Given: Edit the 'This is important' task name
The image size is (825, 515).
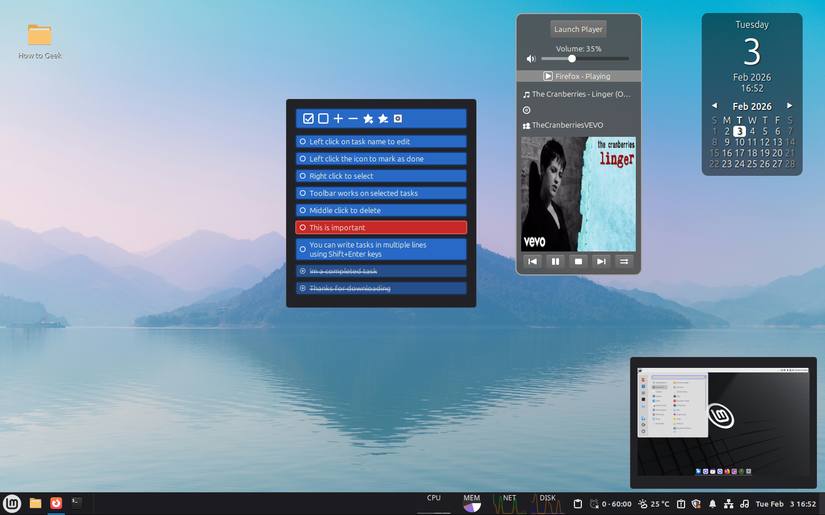Looking at the screenshot, I should pos(337,227).
